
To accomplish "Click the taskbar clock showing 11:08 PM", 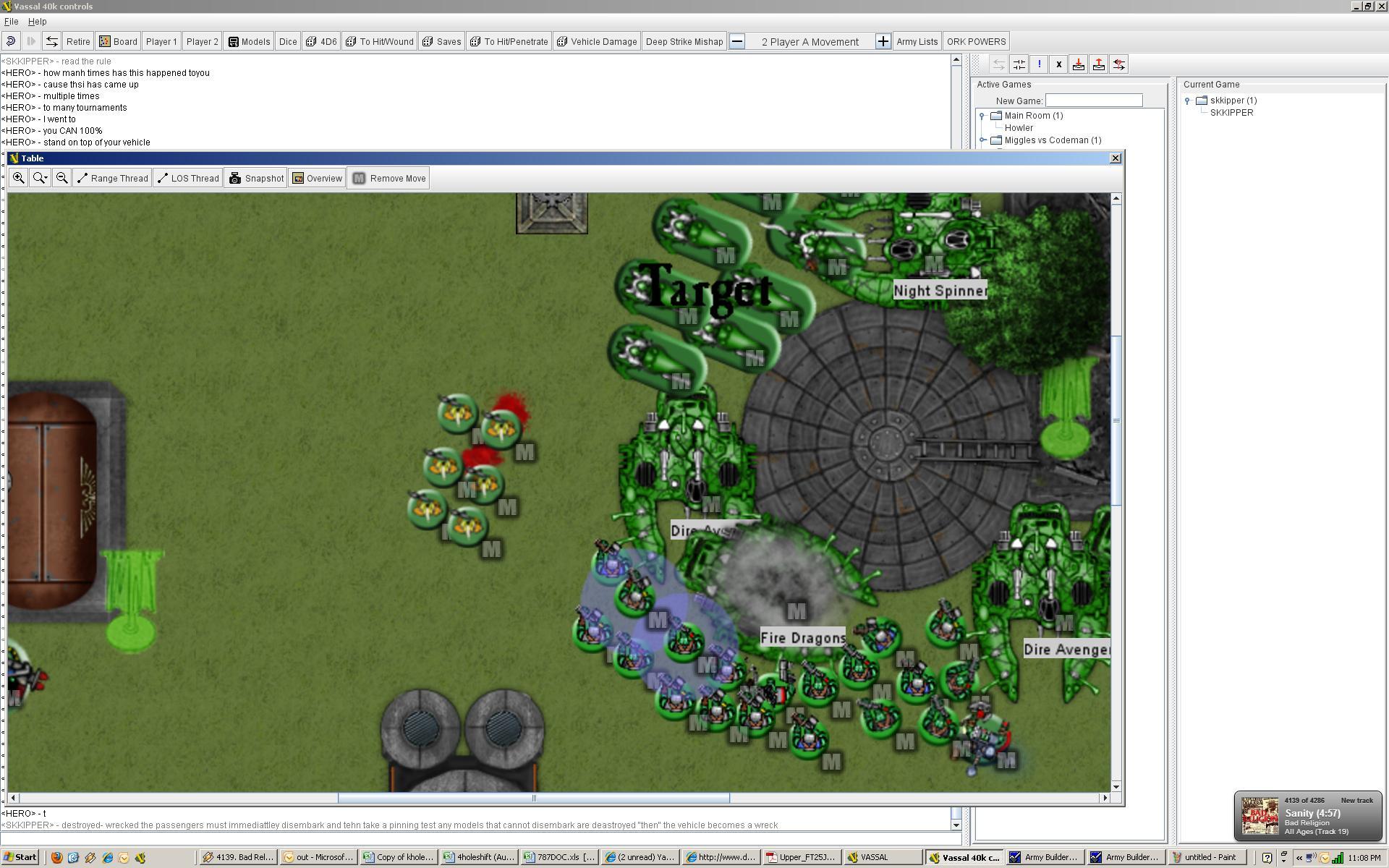I will (1364, 858).
